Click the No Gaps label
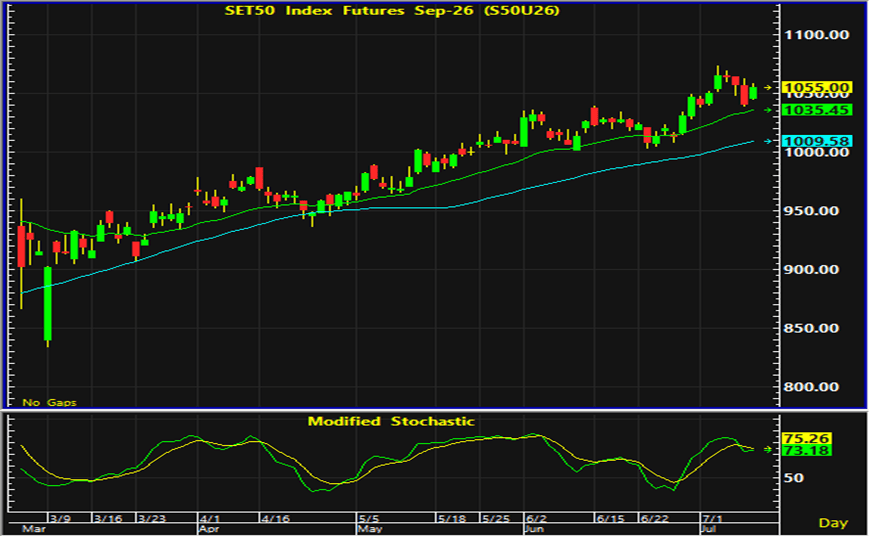This screenshot has height=537, width=870. click(x=49, y=402)
